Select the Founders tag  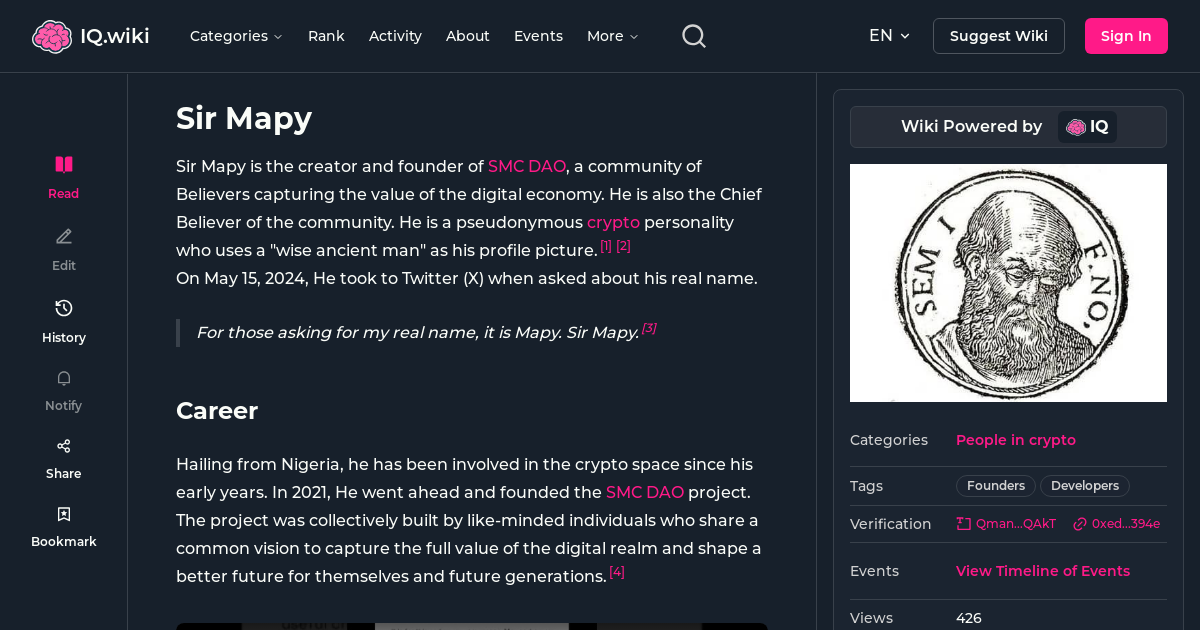coord(995,486)
